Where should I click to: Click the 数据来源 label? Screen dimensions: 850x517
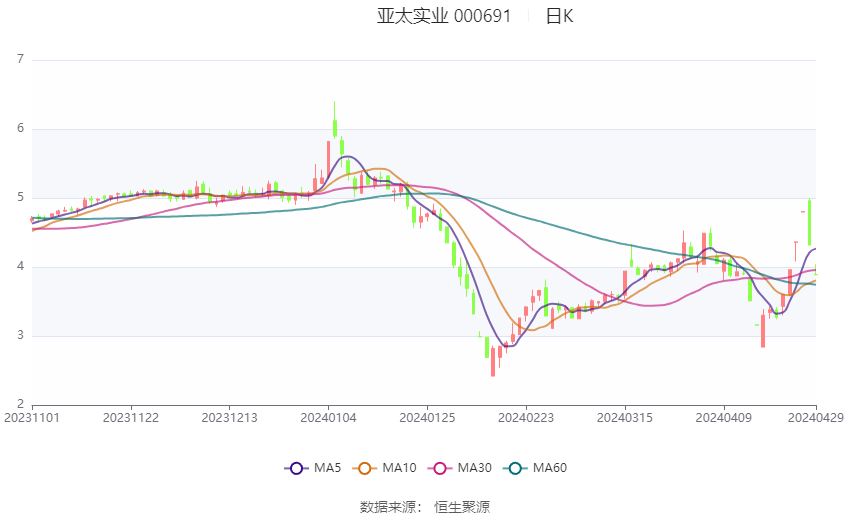click(x=388, y=507)
